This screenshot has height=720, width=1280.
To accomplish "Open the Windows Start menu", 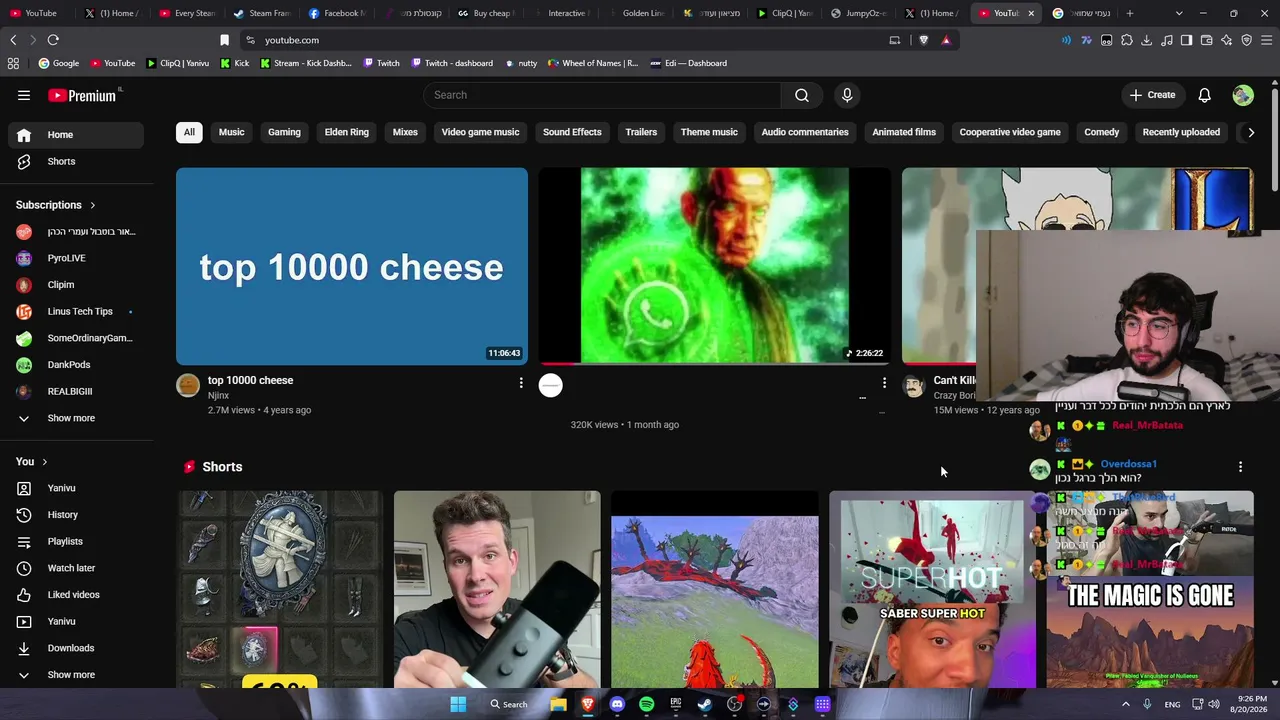I will click(x=458, y=704).
